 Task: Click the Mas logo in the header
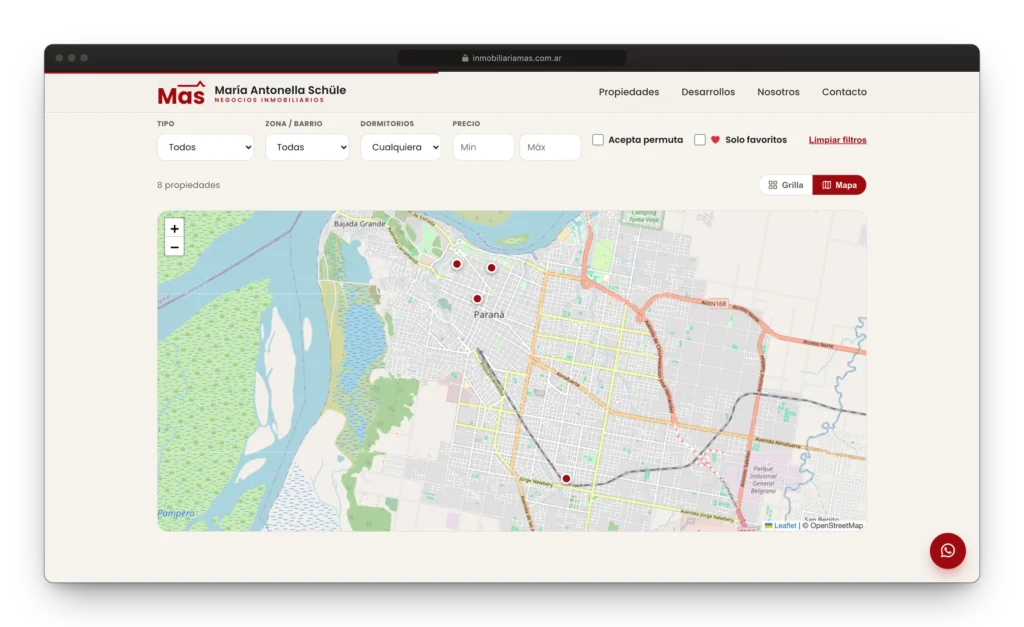[x=181, y=93]
